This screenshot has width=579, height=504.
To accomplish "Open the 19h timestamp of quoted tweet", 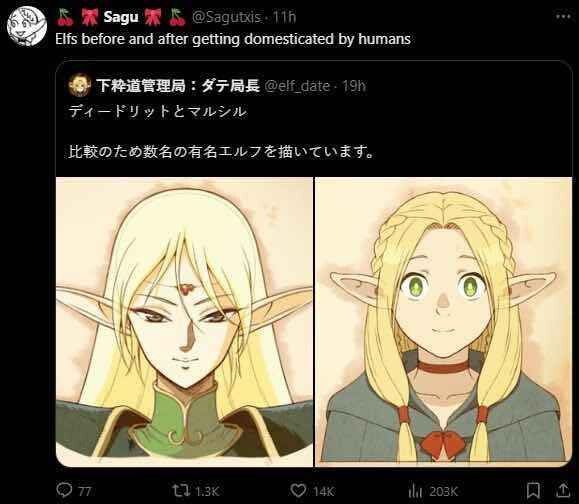I will click(x=354, y=86).
